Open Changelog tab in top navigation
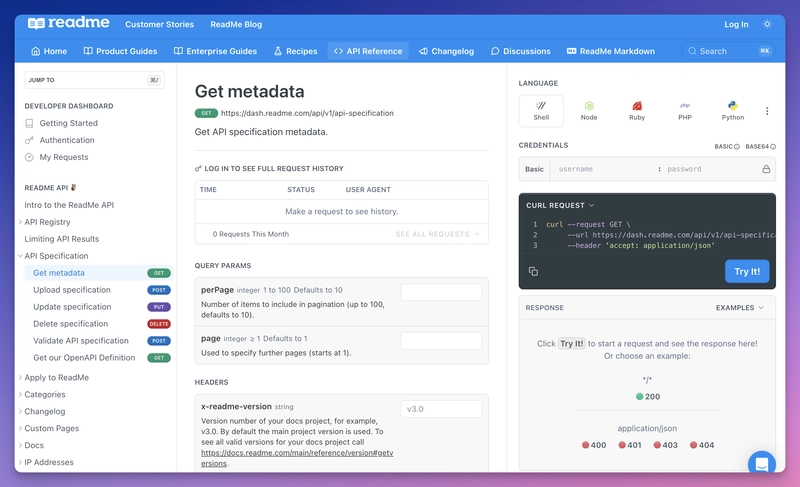Image resolution: width=800 pixels, height=487 pixels. point(446,51)
